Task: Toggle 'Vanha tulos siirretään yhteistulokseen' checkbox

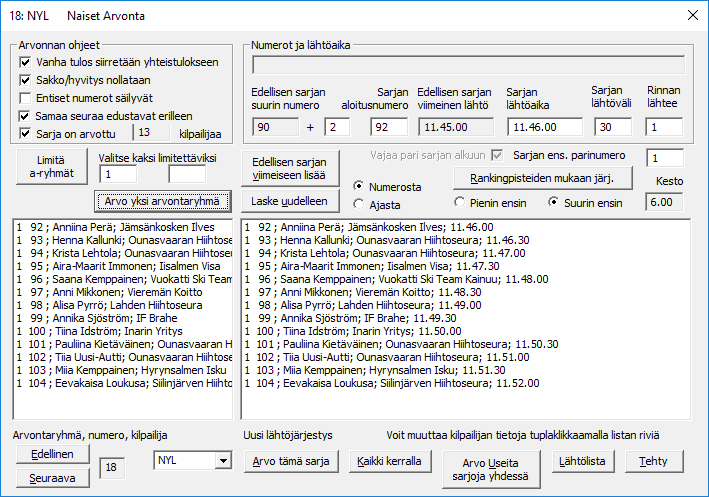Action: (x=26, y=62)
